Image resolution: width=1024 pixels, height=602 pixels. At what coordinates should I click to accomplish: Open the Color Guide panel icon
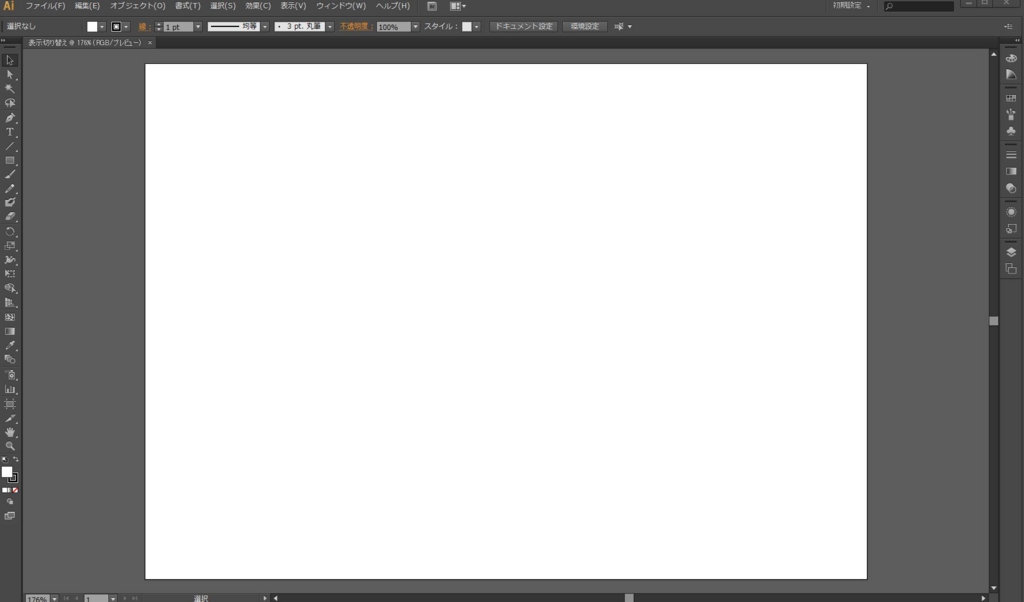1011,74
